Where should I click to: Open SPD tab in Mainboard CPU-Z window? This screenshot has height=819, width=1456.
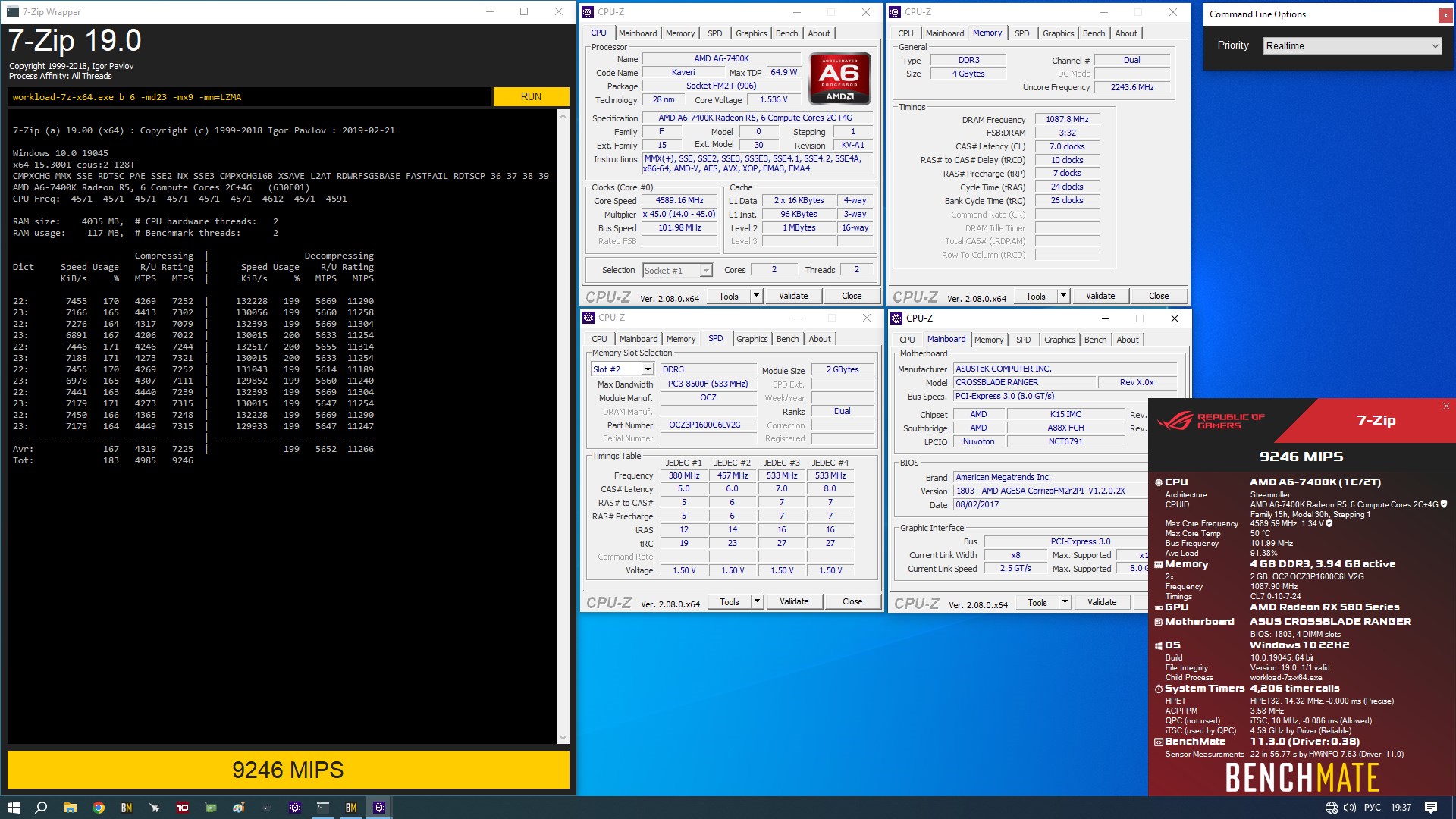(x=1023, y=340)
